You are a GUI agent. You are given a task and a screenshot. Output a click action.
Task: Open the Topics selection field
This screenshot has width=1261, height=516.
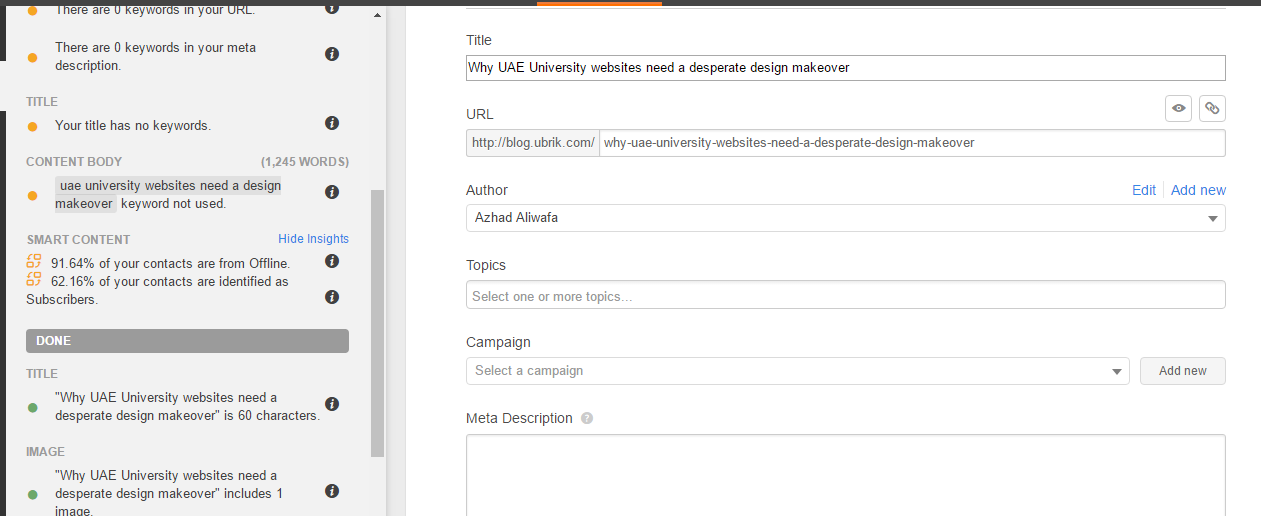point(845,295)
